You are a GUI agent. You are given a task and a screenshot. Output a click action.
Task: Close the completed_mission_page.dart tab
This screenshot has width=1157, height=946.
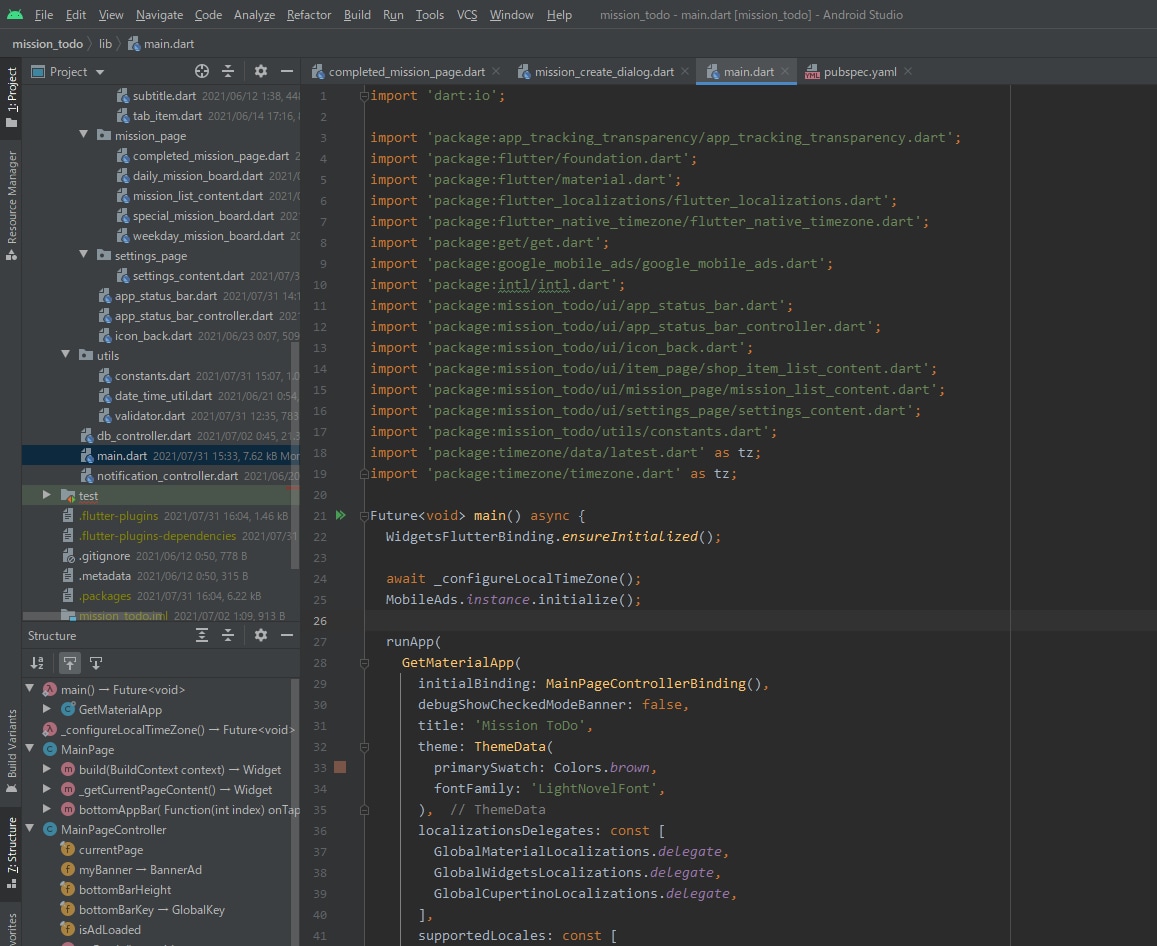(496, 71)
